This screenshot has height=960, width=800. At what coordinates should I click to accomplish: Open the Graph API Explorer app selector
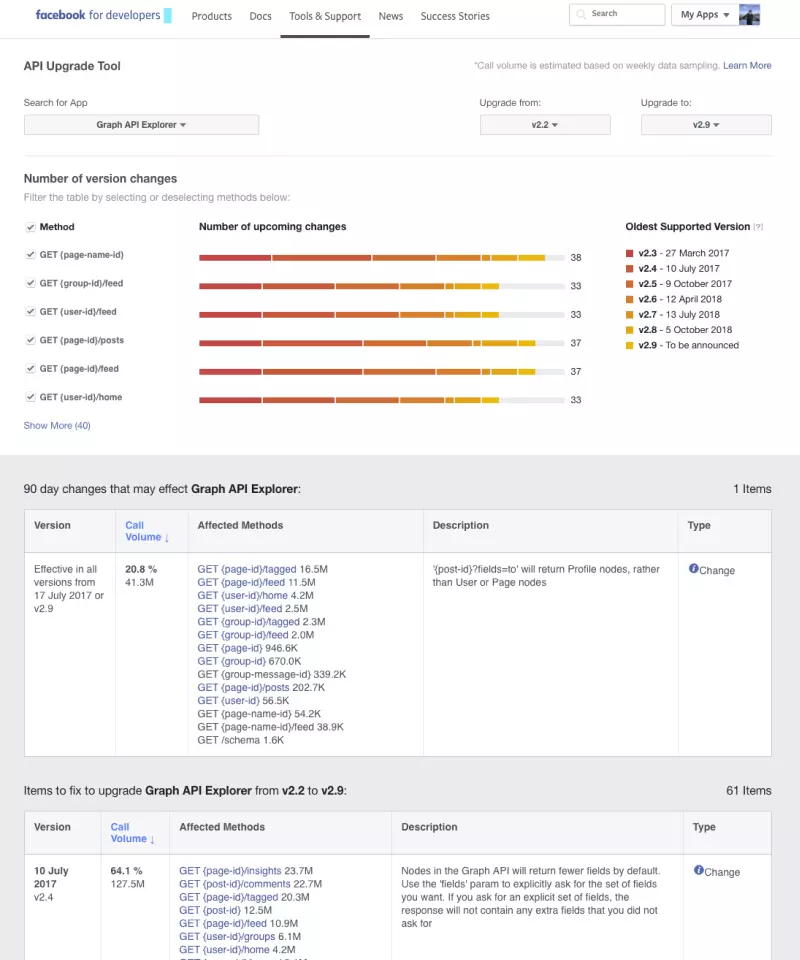(x=140, y=124)
